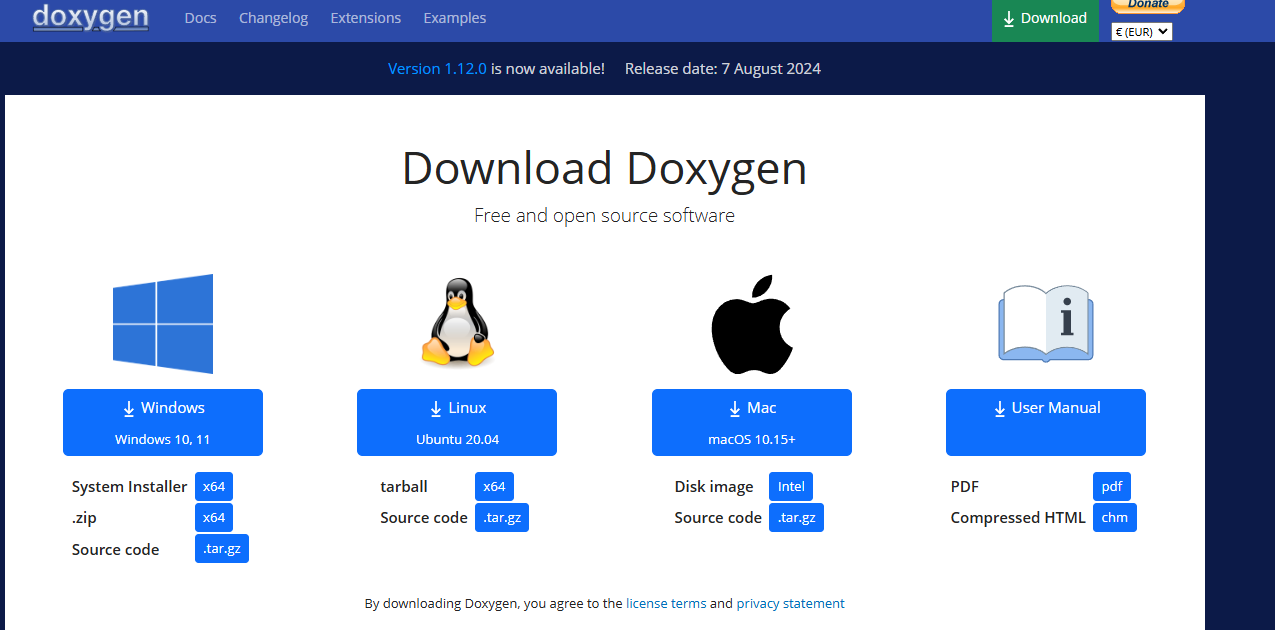Download the PDF manual via pdf button

pyautogui.click(x=1112, y=487)
